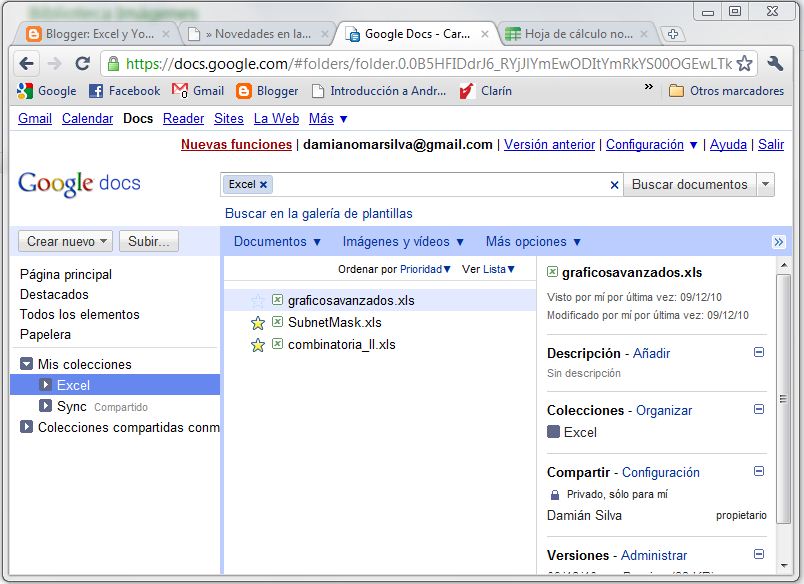The image size is (804, 584).
Task: Show hidden bookmarks with the chevron
Action: coord(649,86)
